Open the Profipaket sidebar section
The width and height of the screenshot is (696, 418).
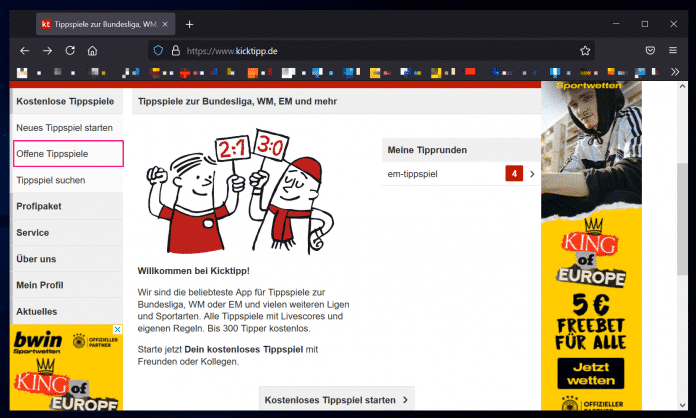38,206
